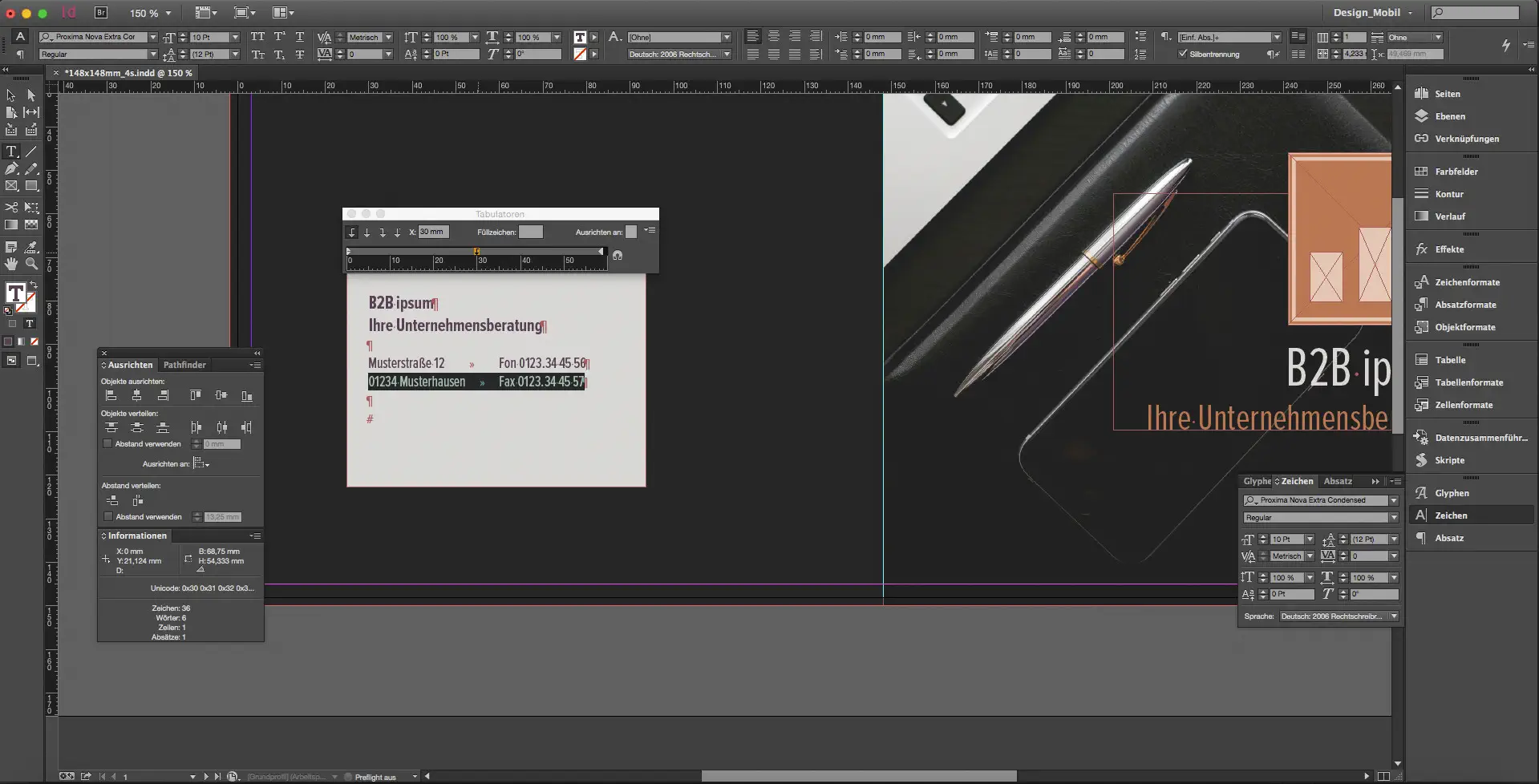
Task: Select the Pen tool in the toolbox
Action: (x=11, y=169)
